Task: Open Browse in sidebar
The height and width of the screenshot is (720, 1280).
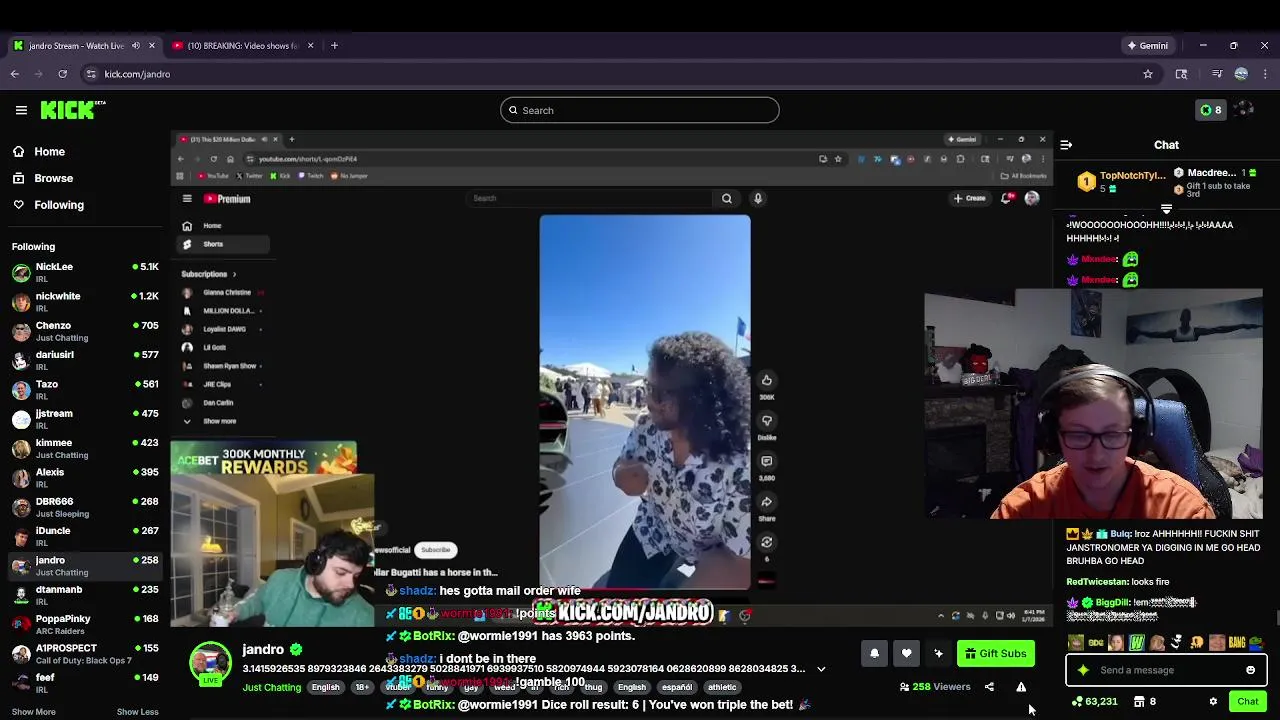Action: 42,178
